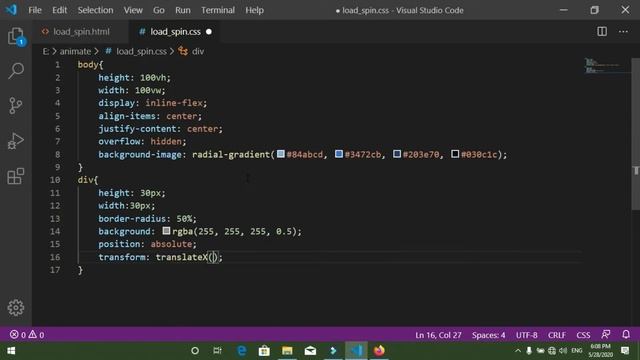Open color picker for #203e70 swatch

point(397,154)
